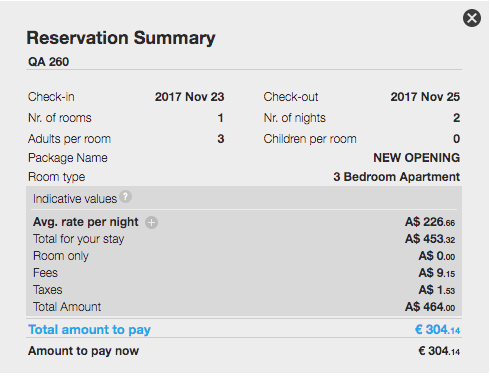
Task: Click the blue € 304.14 total to pay
Action: click(437, 330)
